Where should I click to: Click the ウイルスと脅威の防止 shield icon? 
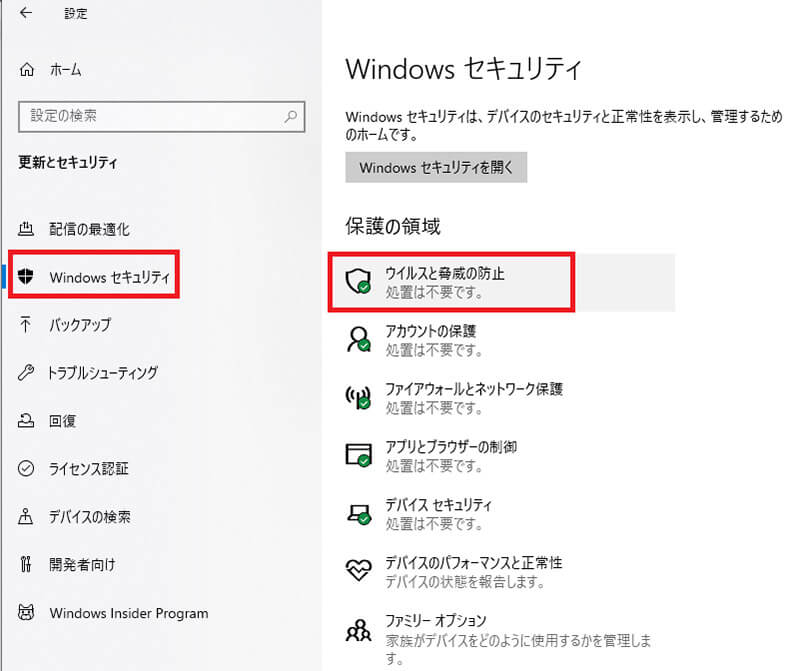pyautogui.click(x=358, y=281)
